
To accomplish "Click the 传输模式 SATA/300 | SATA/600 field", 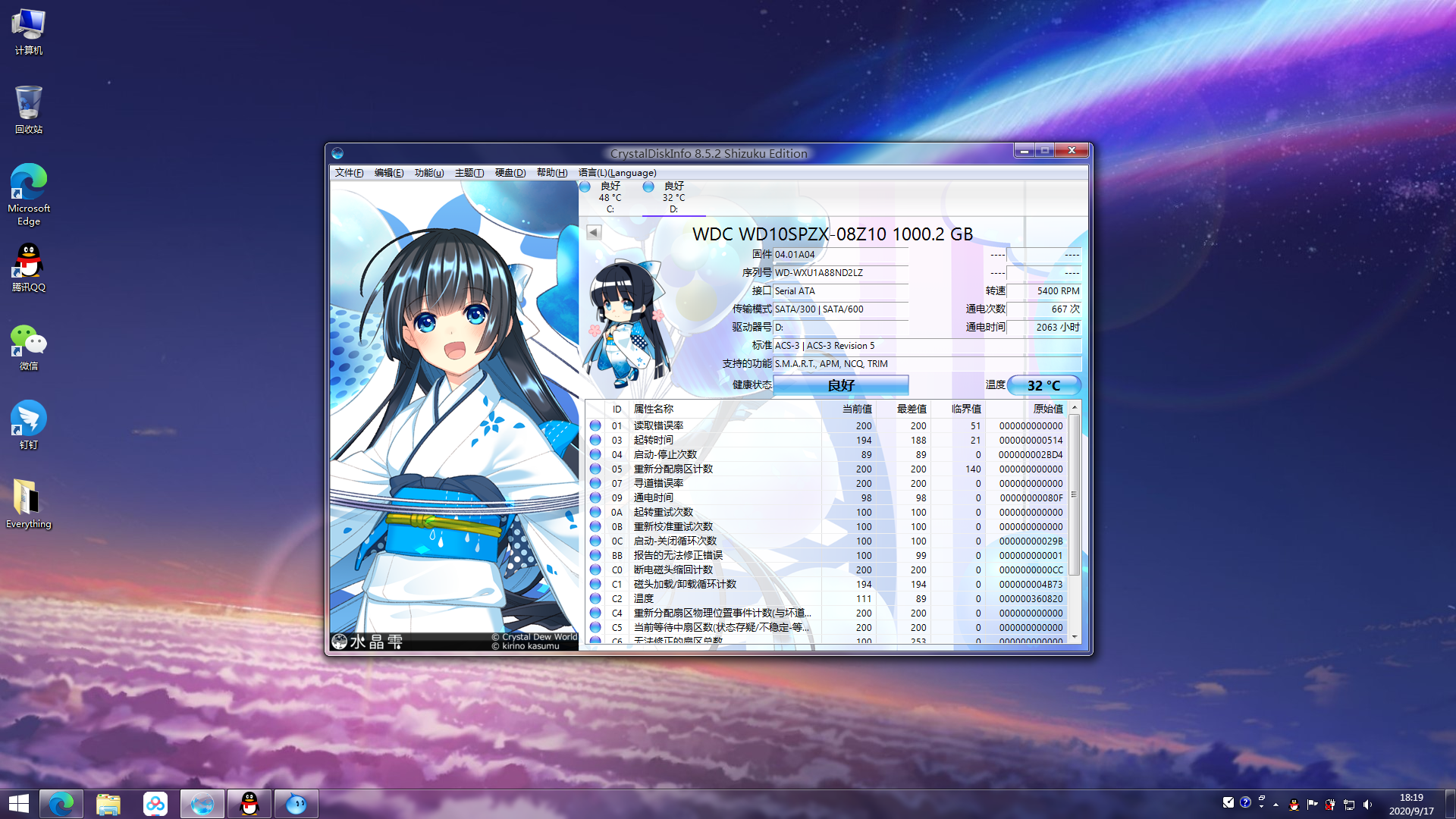I will pyautogui.click(x=840, y=309).
